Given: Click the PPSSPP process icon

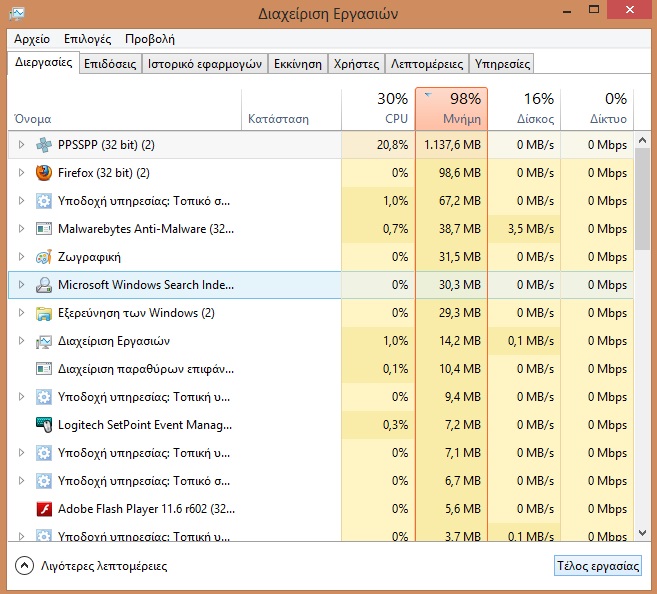Looking at the screenshot, I should (44, 145).
